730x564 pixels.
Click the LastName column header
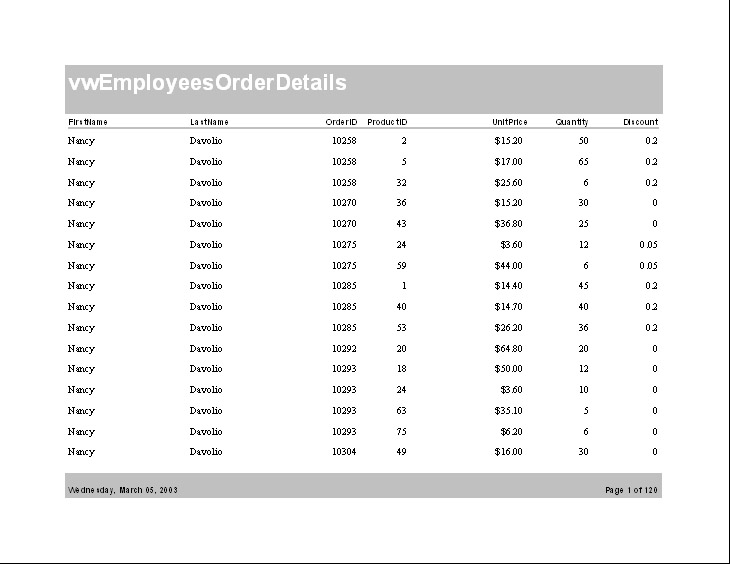click(x=209, y=122)
